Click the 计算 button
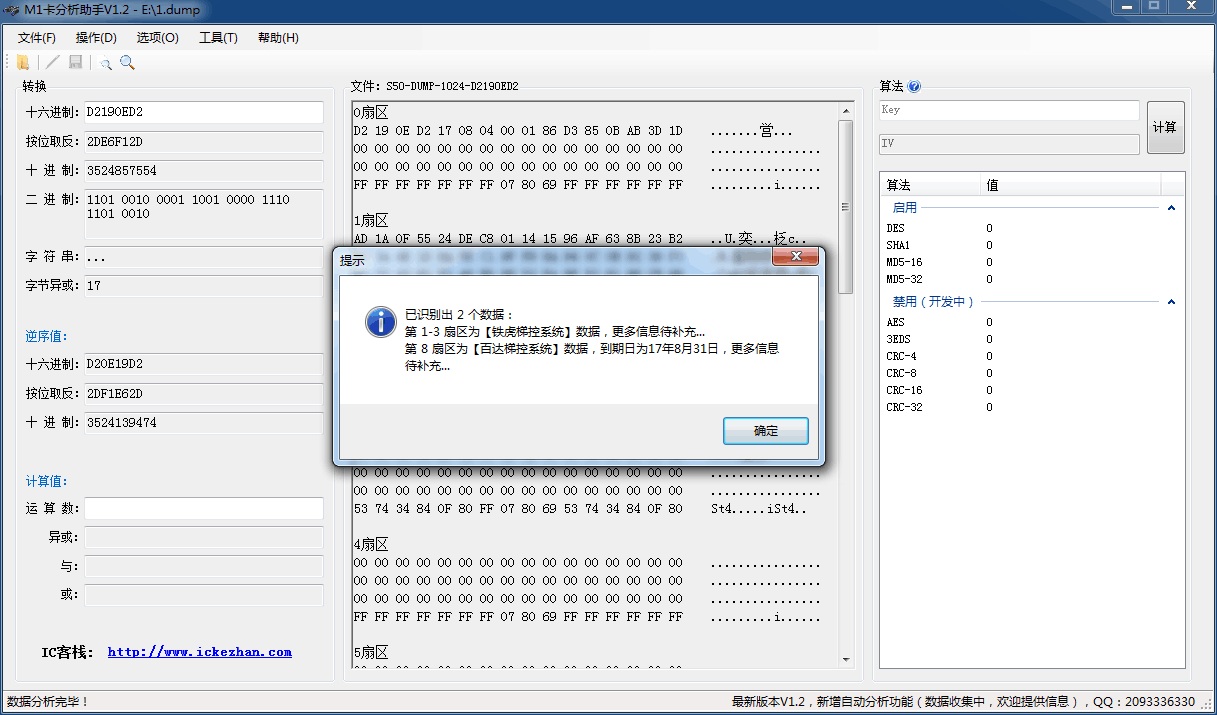 (1165, 127)
